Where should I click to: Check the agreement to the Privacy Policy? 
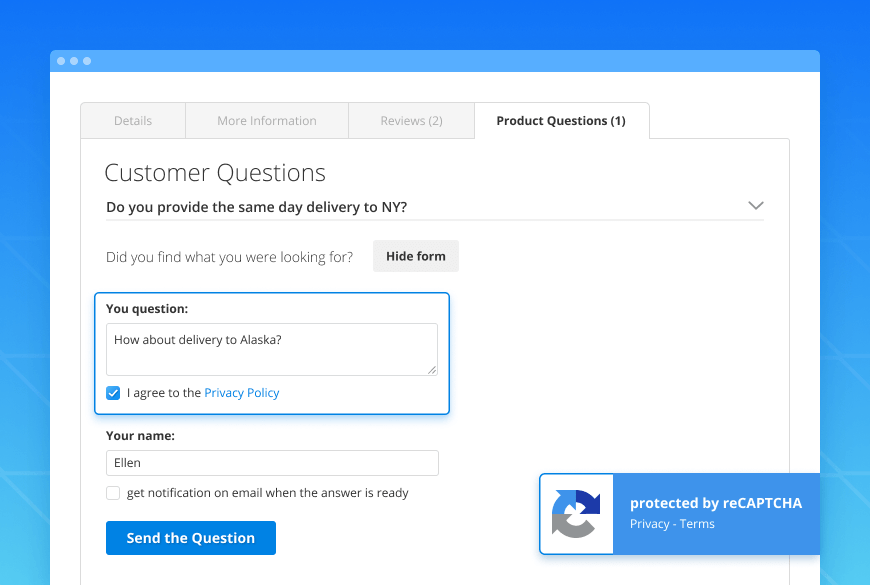point(113,393)
